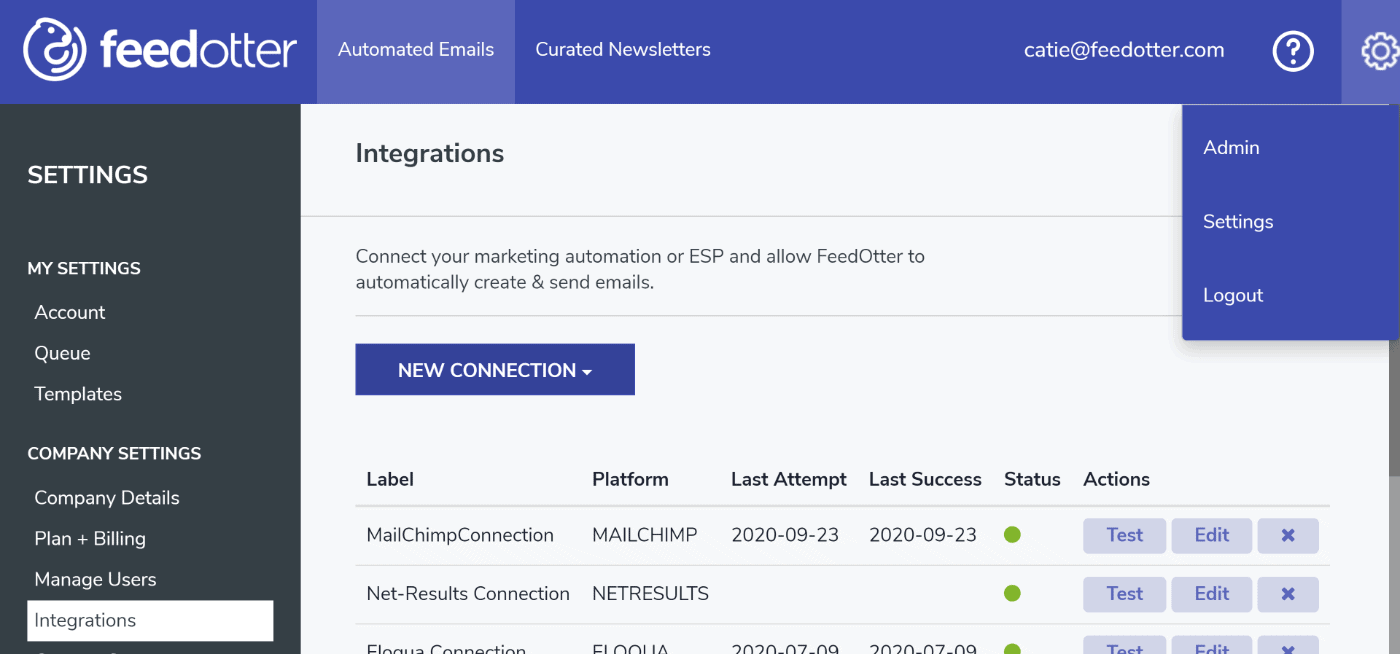Click the Actions column header
1400x654 pixels.
pyautogui.click(x=1116, y=480)
